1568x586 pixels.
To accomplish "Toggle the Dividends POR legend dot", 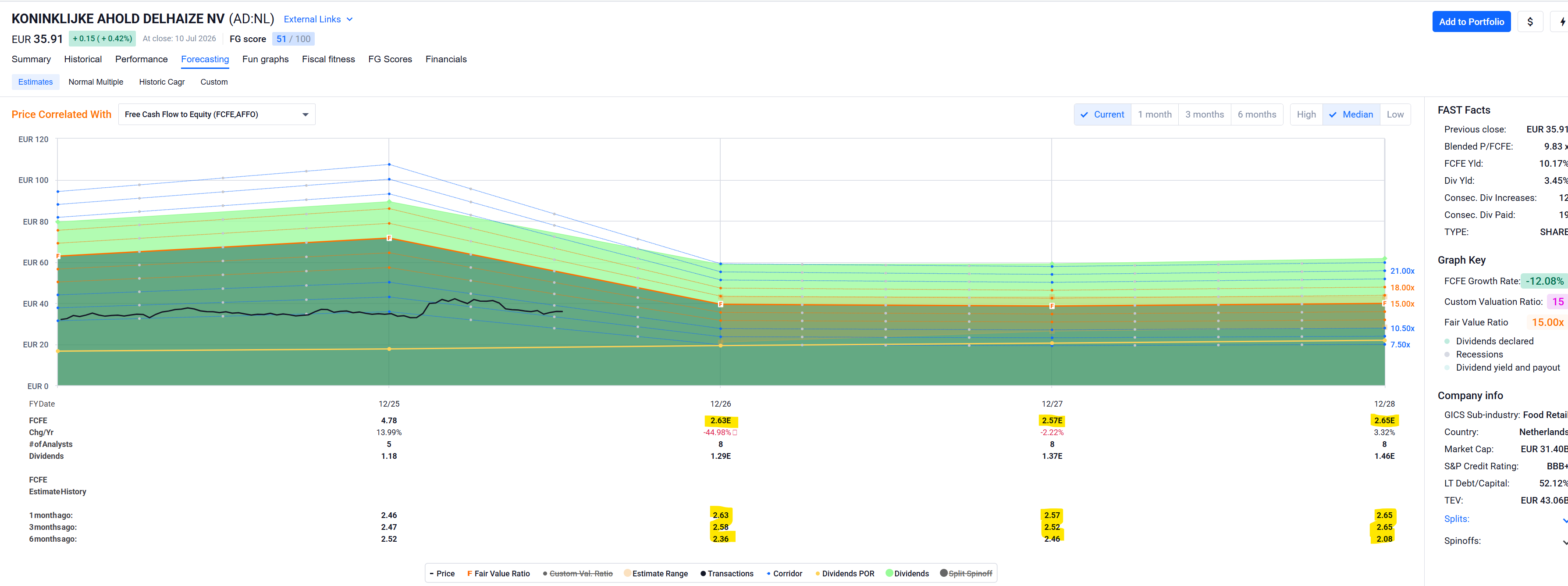I will (x=818, y=574).
